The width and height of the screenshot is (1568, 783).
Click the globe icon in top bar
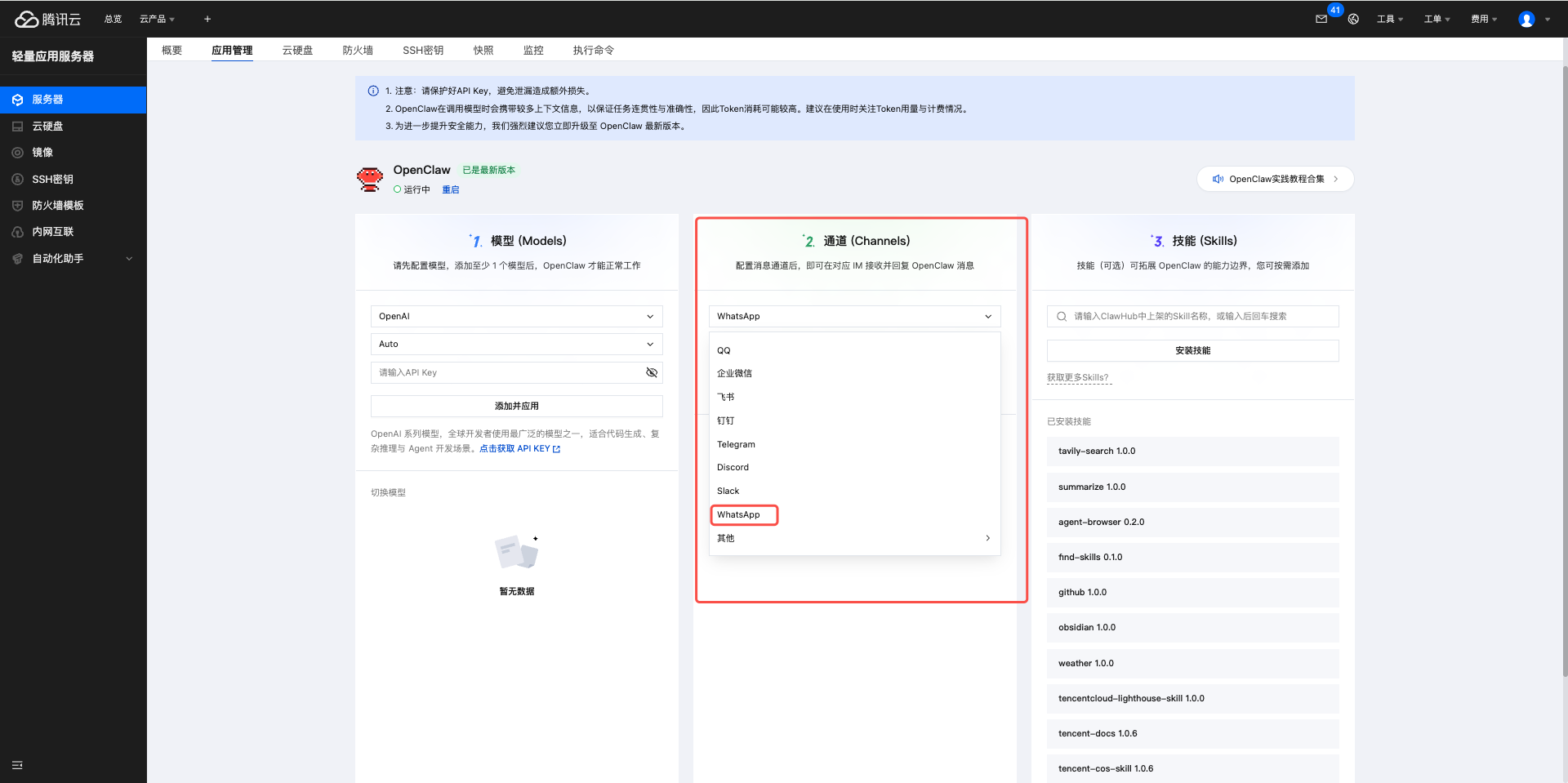click(1353, 19)
